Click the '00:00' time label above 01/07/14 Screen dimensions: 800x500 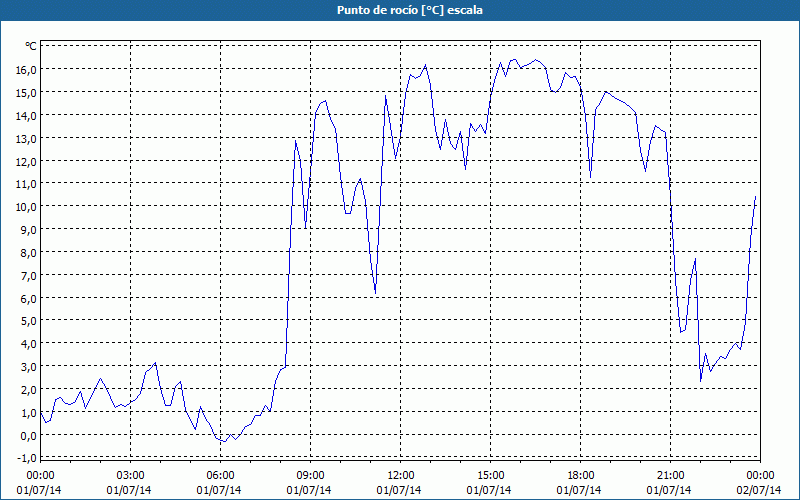(40, 476)
